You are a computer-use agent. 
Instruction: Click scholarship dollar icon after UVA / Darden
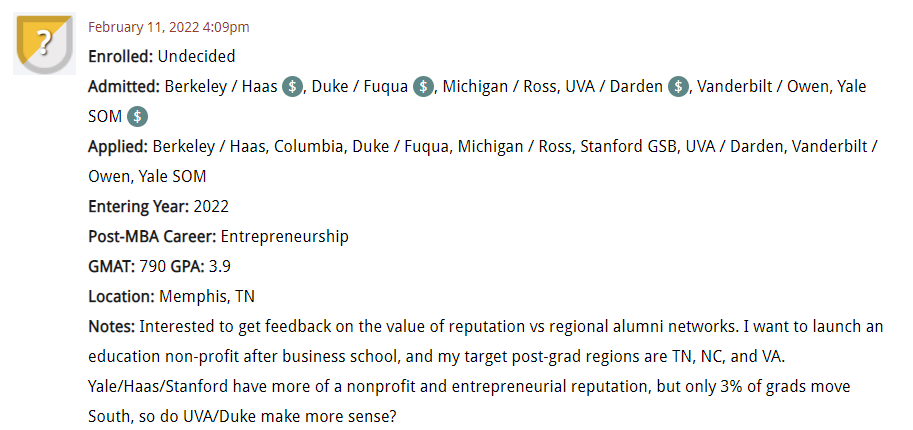click(x=678, y=87)
